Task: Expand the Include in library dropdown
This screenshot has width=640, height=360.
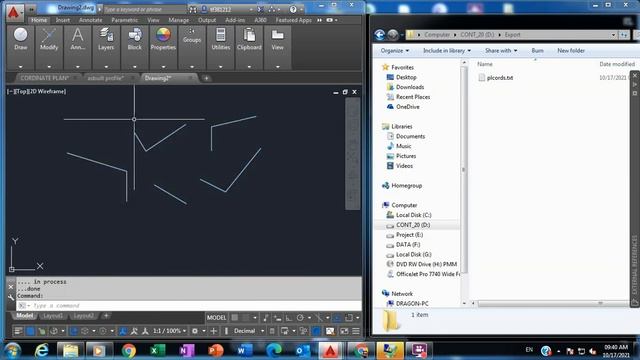Action: click(x=447, y=51)
